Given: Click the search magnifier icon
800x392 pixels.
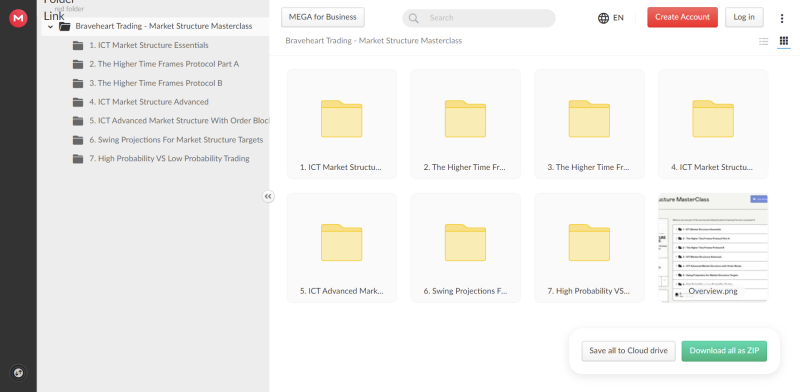Looking at the screenshot, I should pos(414,18).
